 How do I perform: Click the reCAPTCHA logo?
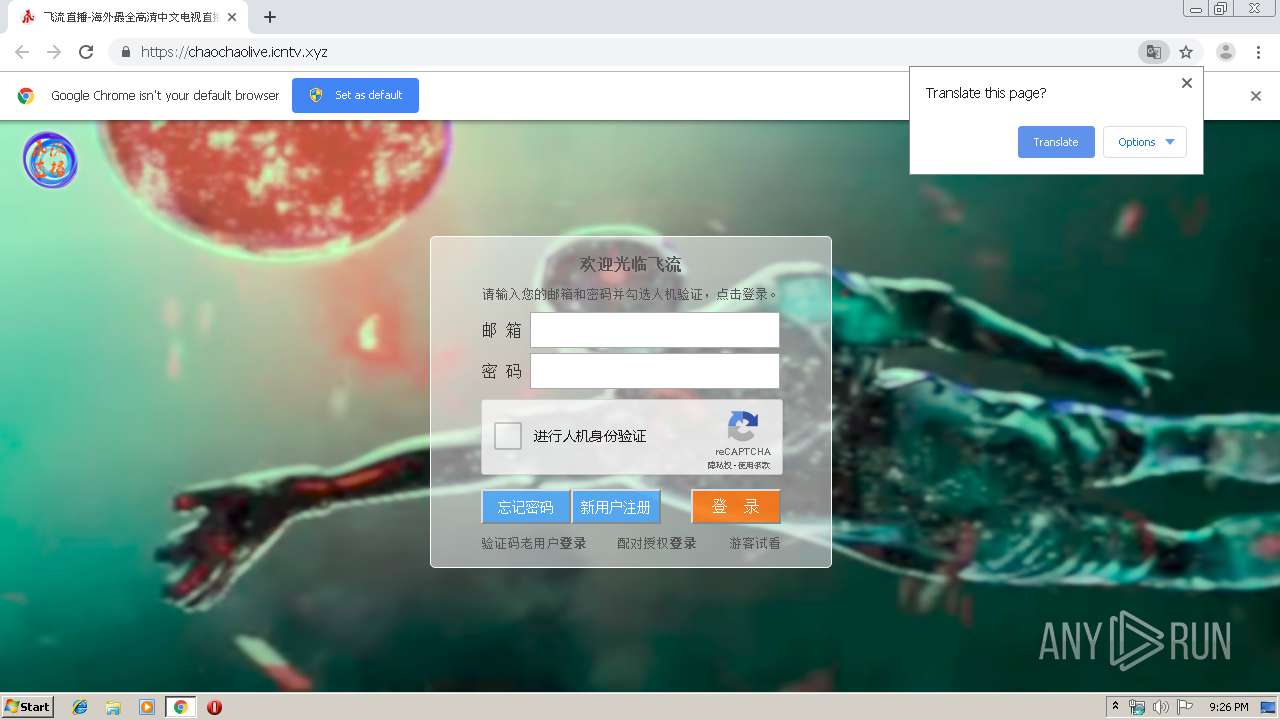(x=743, y=427)
